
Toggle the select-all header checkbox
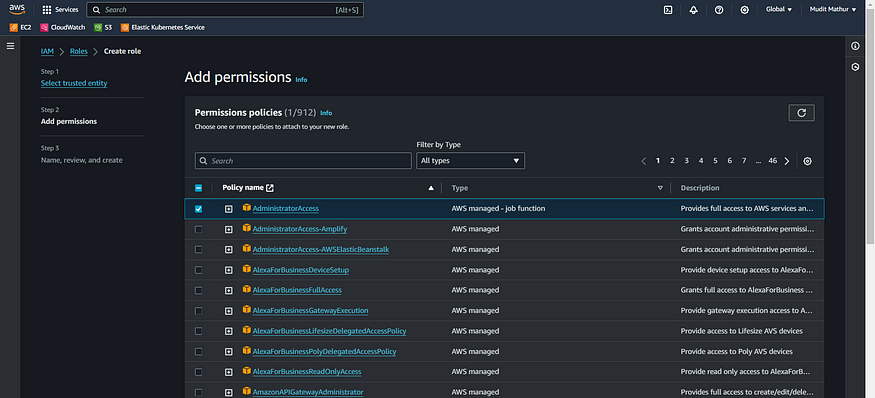pos(198,188)
